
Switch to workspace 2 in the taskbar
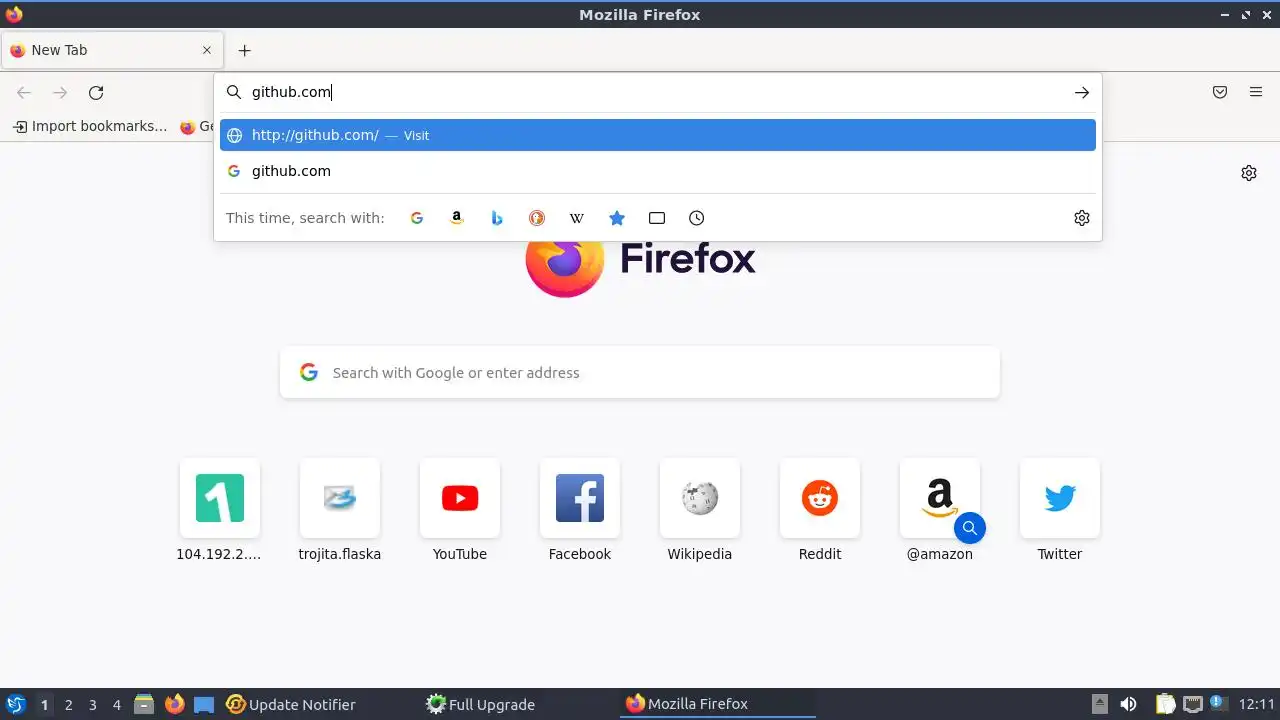pos(69,704)
